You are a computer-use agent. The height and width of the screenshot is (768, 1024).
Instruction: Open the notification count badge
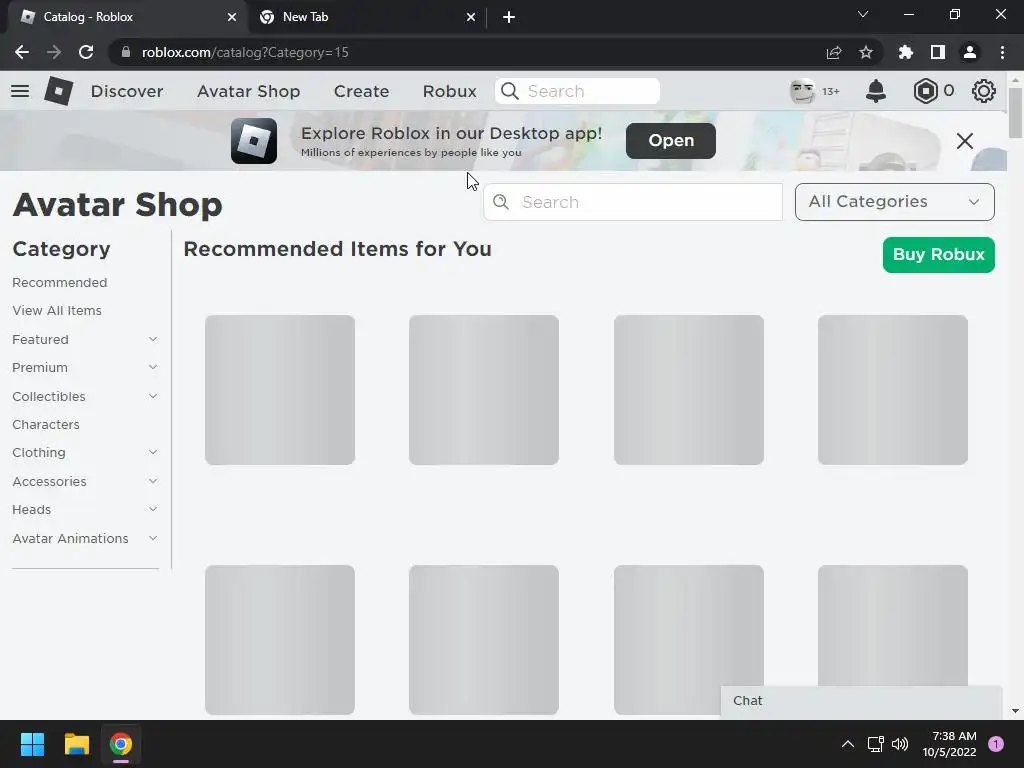996,744
